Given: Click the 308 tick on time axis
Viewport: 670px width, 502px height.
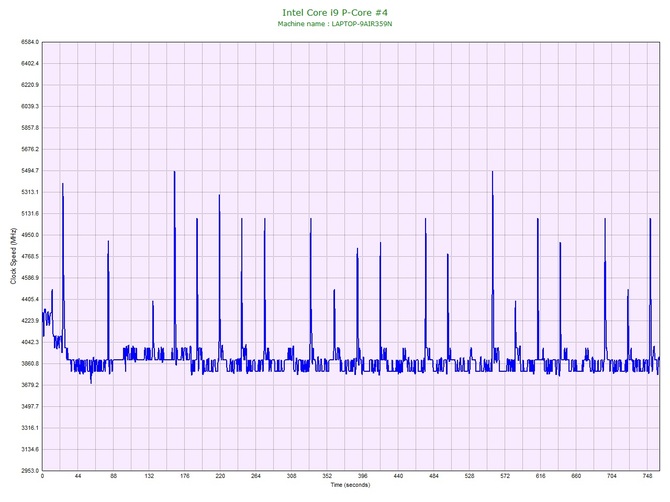Looking at the screenshot, I should [291, 476].
